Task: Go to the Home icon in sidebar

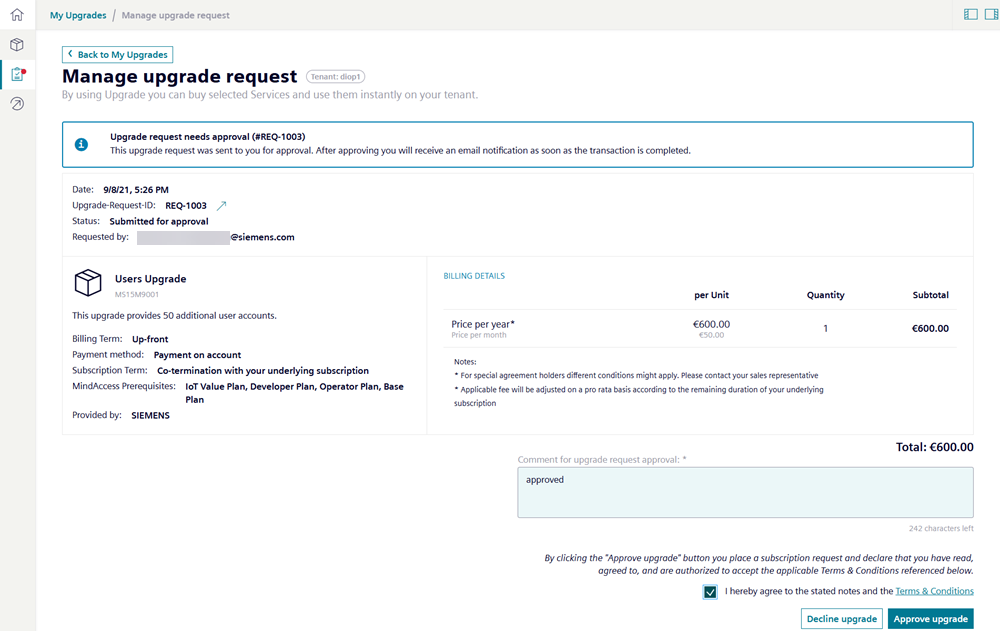Action: (17, 15)
